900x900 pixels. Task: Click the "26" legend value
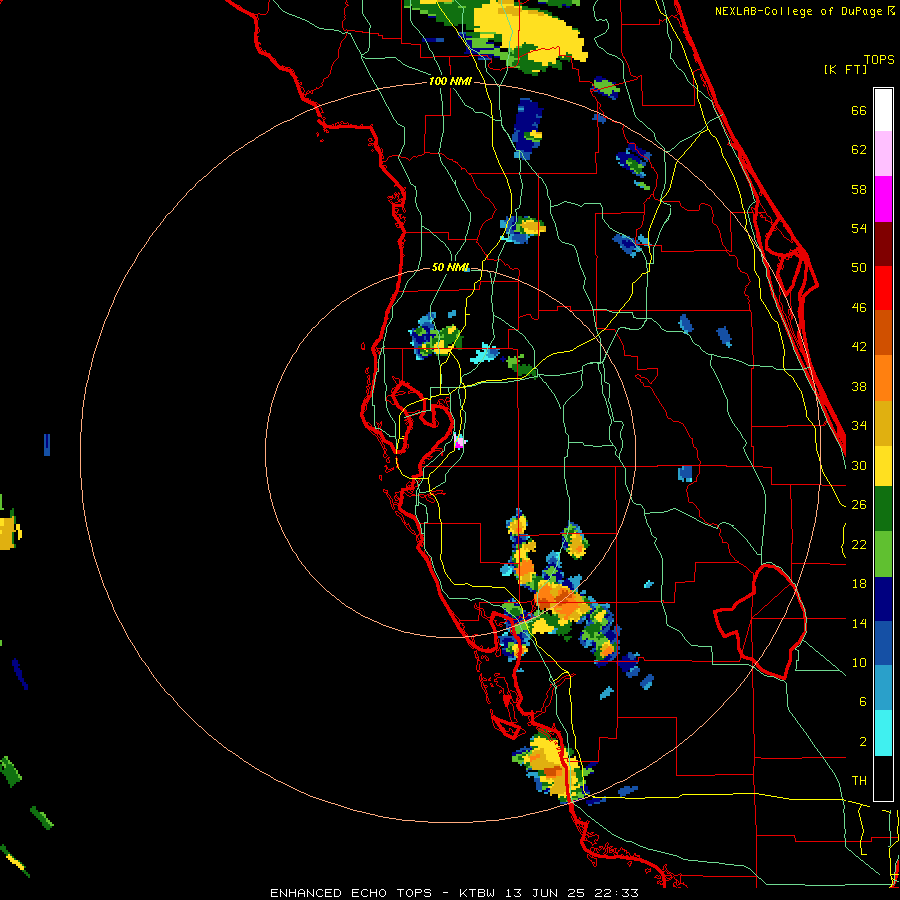859,505
